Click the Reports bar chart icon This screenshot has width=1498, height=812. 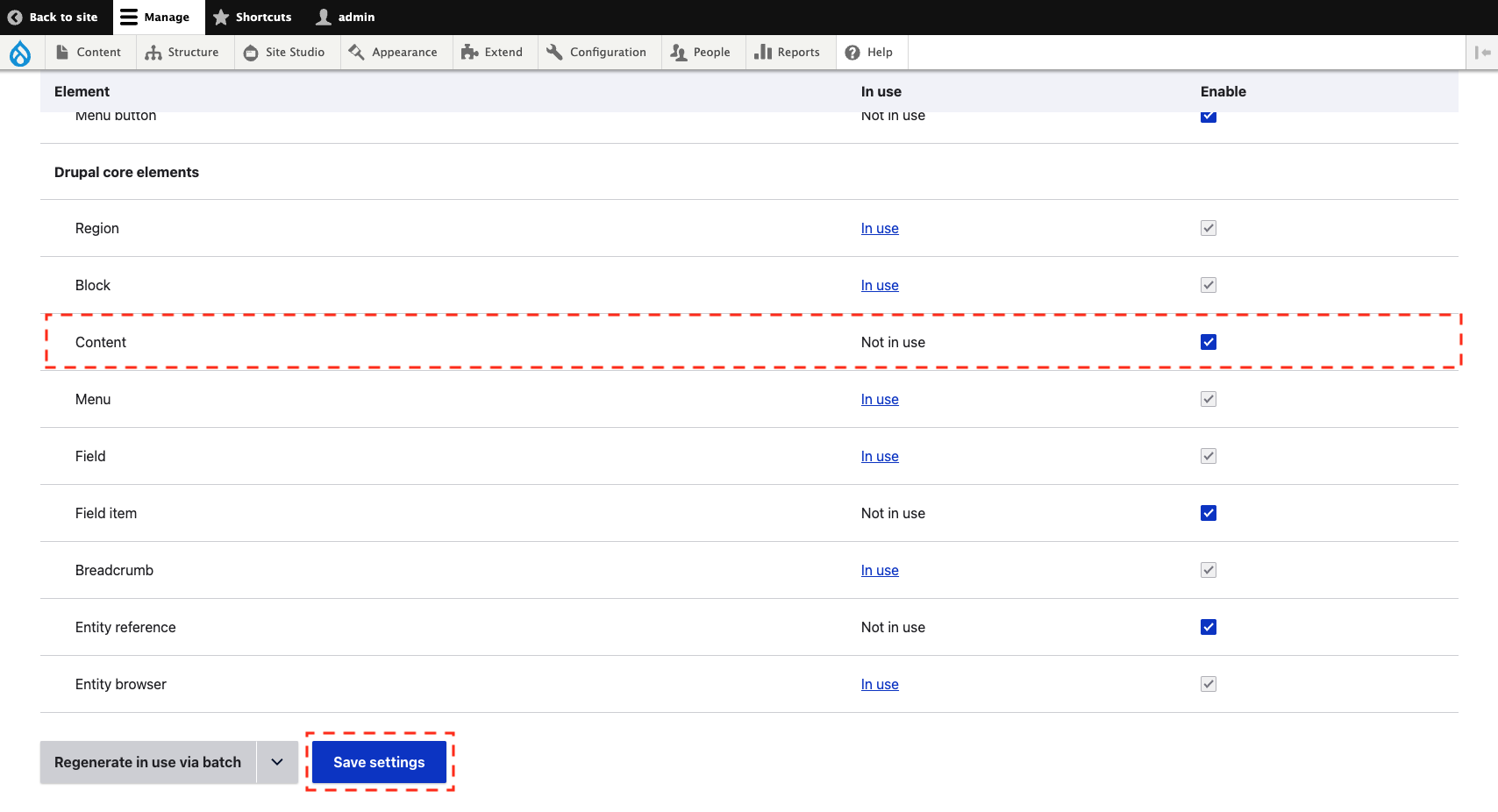click(763, 53)
